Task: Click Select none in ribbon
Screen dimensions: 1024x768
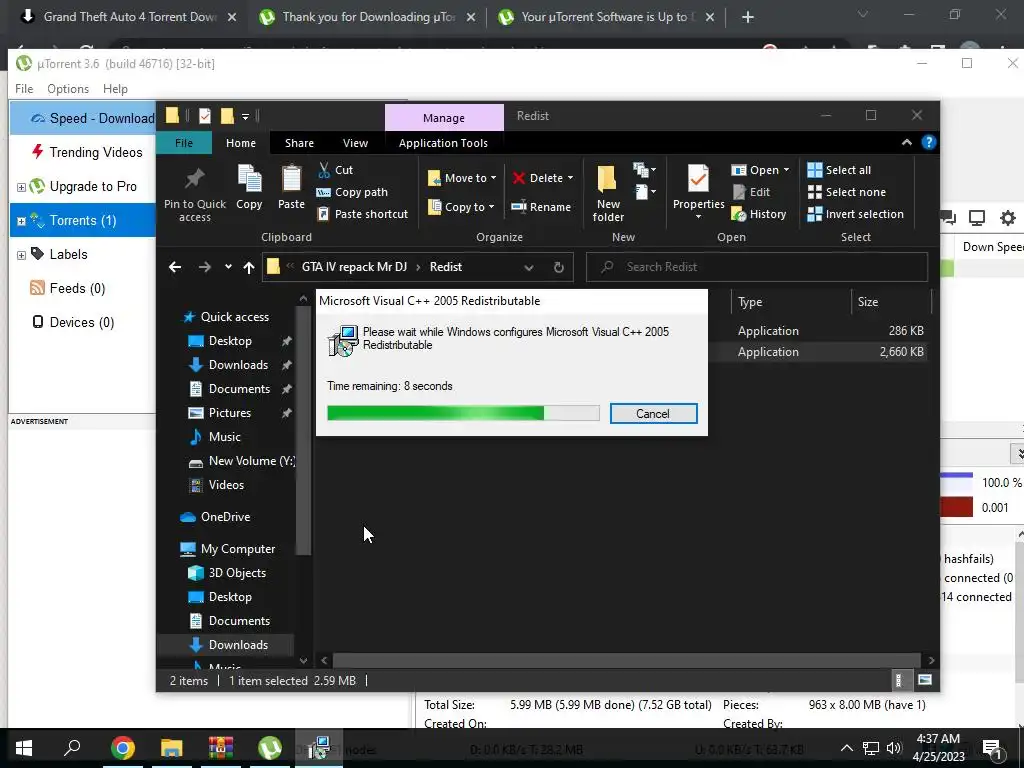Action: tap(847, 192)
